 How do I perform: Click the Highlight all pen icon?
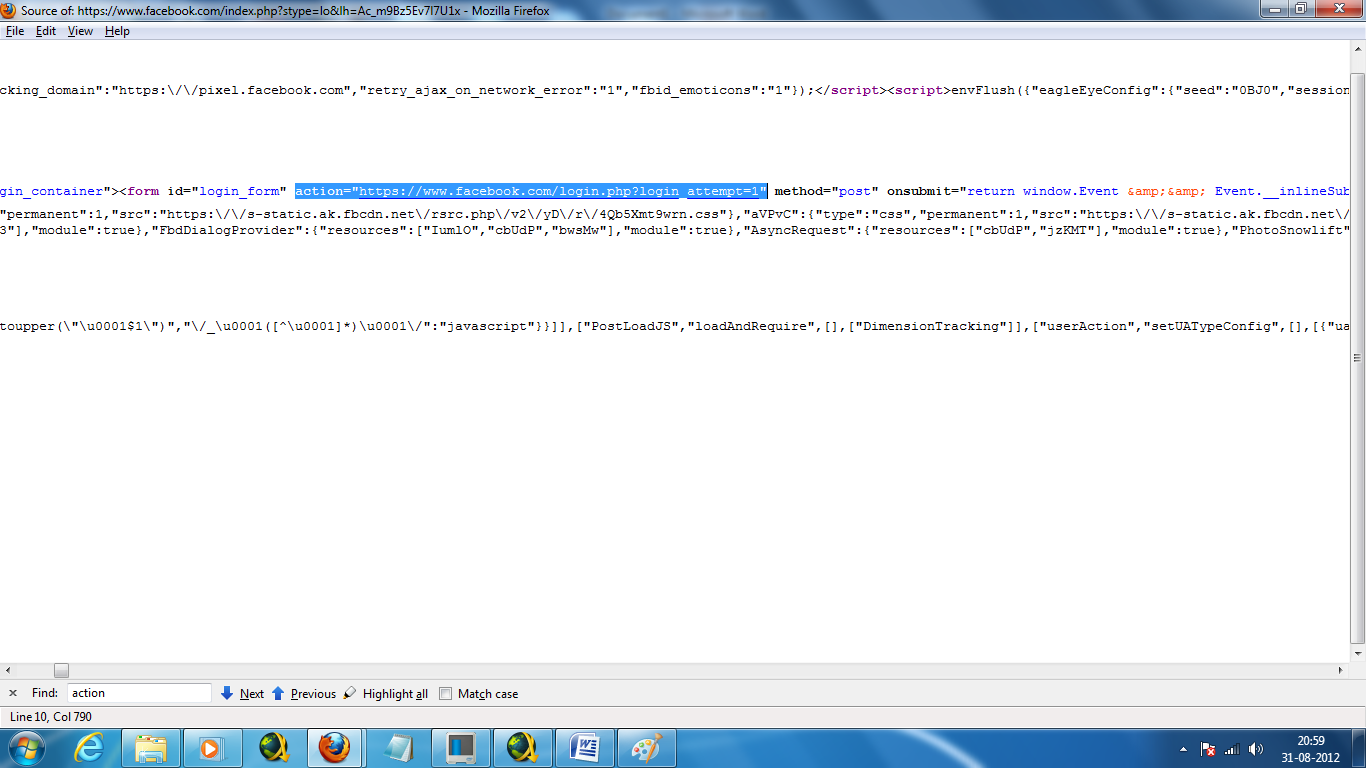(x=350, y=693)
